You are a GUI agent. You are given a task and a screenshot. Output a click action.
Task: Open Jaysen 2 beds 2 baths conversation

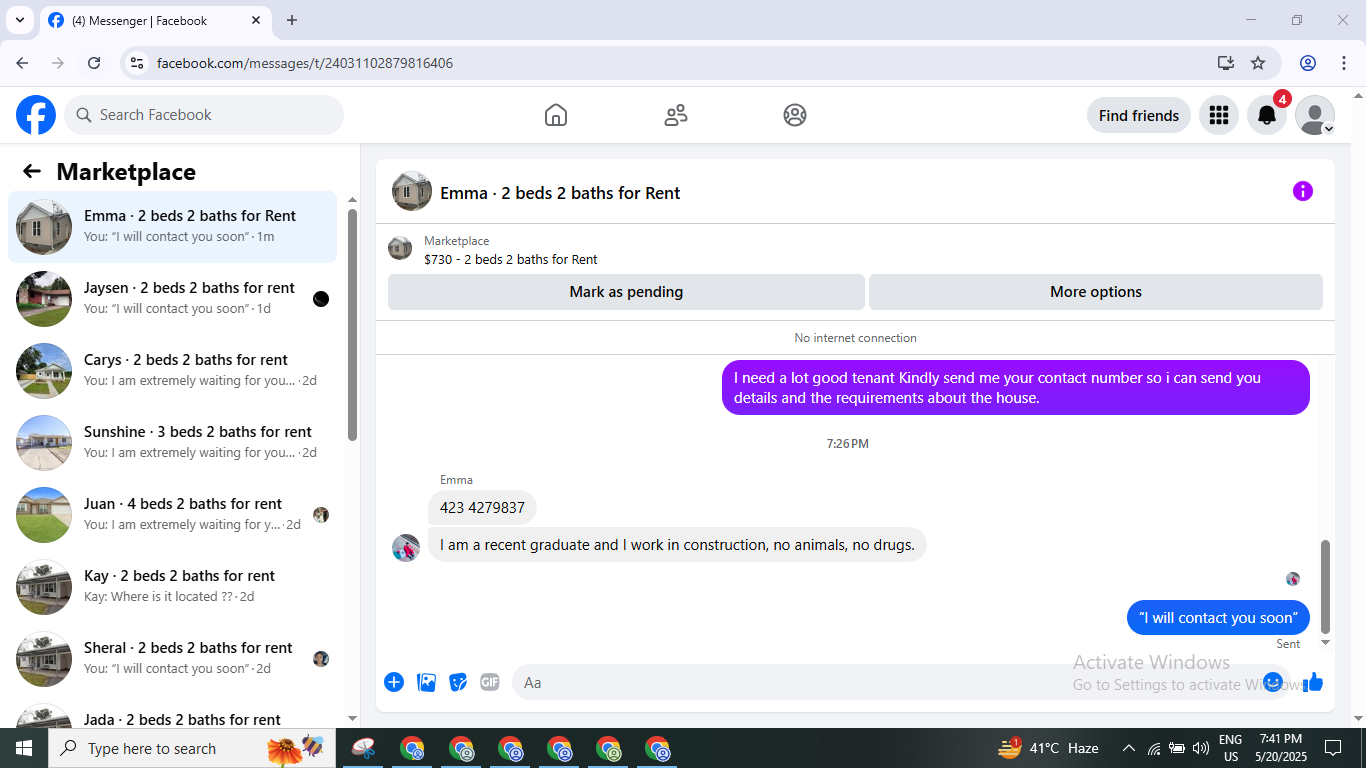[173, 299]
